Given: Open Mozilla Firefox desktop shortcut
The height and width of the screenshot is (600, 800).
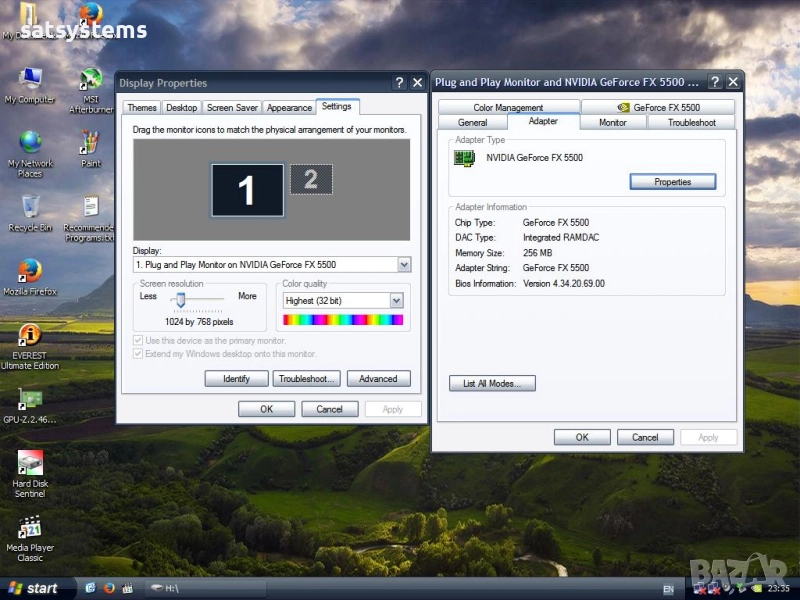Looking at the screenshot, I should 30,272.
